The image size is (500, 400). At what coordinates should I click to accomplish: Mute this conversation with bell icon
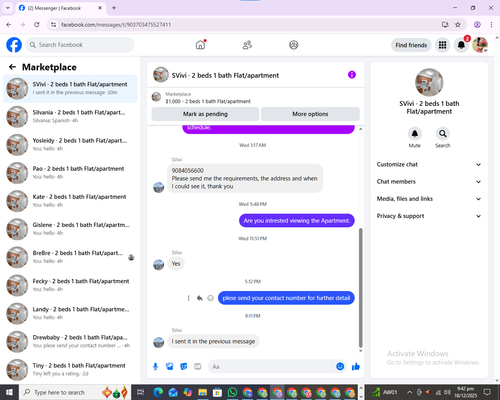click(414, 134)
